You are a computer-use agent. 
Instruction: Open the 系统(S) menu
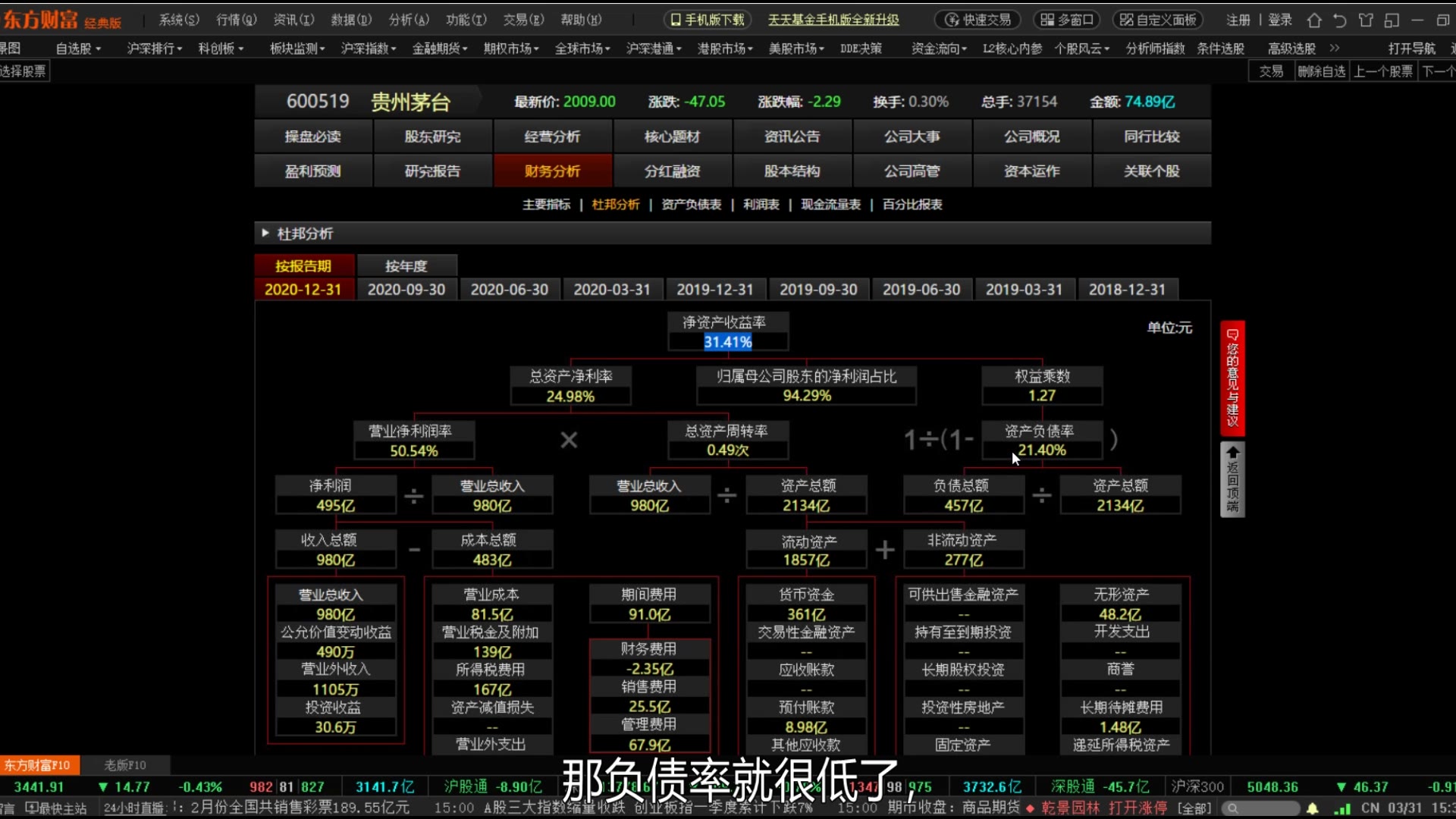tap(179, 20)
